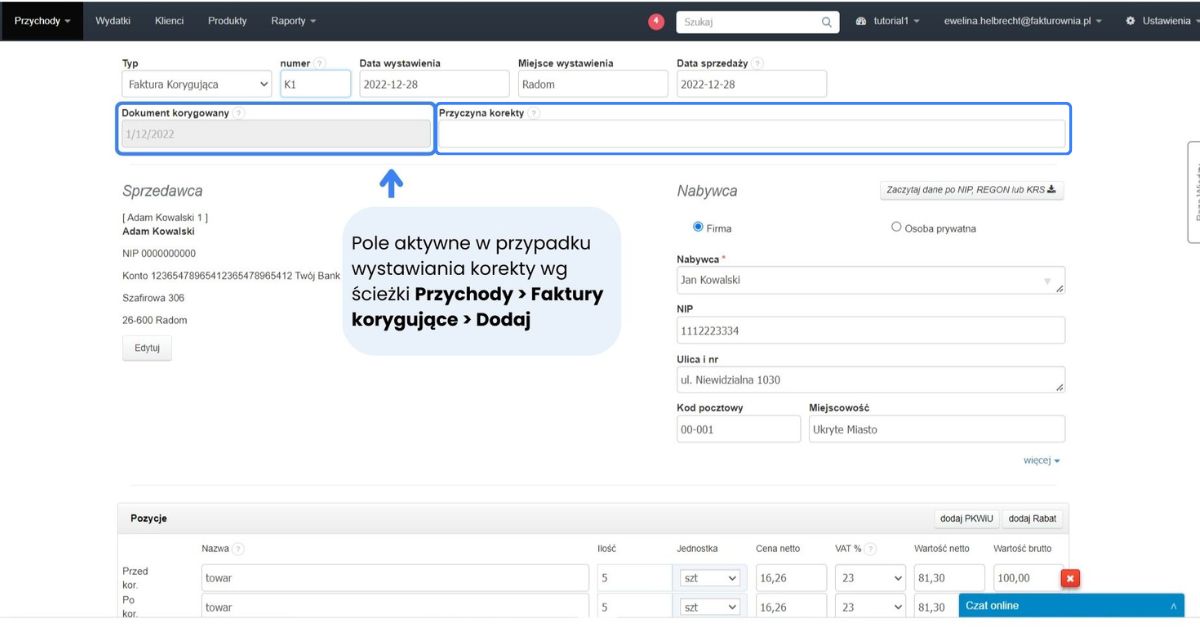Click the Pozycje section heading
The height and width of the screenshot is (630, 1200).
coord(149,518)
